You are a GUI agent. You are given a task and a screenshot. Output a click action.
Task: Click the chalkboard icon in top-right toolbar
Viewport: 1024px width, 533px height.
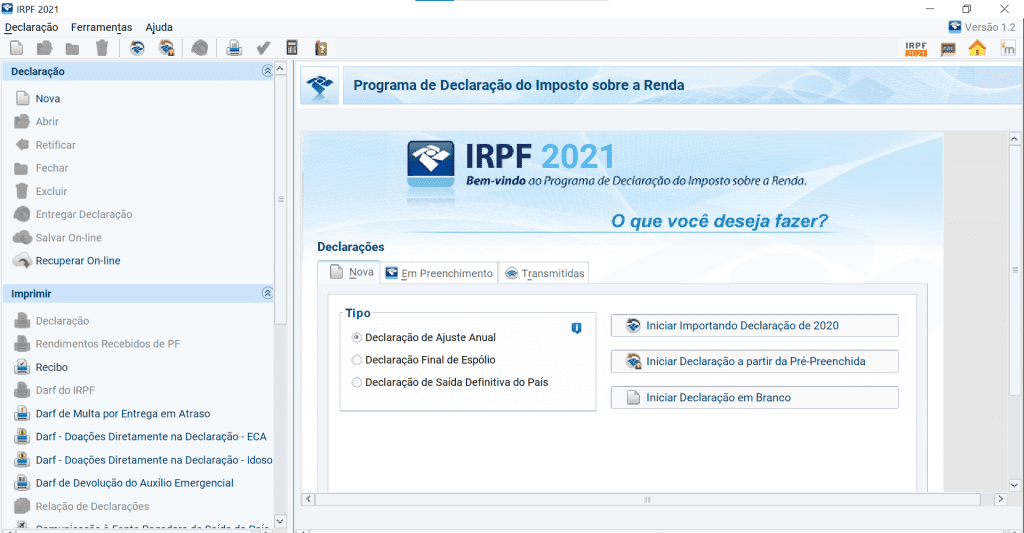[948, 48]
